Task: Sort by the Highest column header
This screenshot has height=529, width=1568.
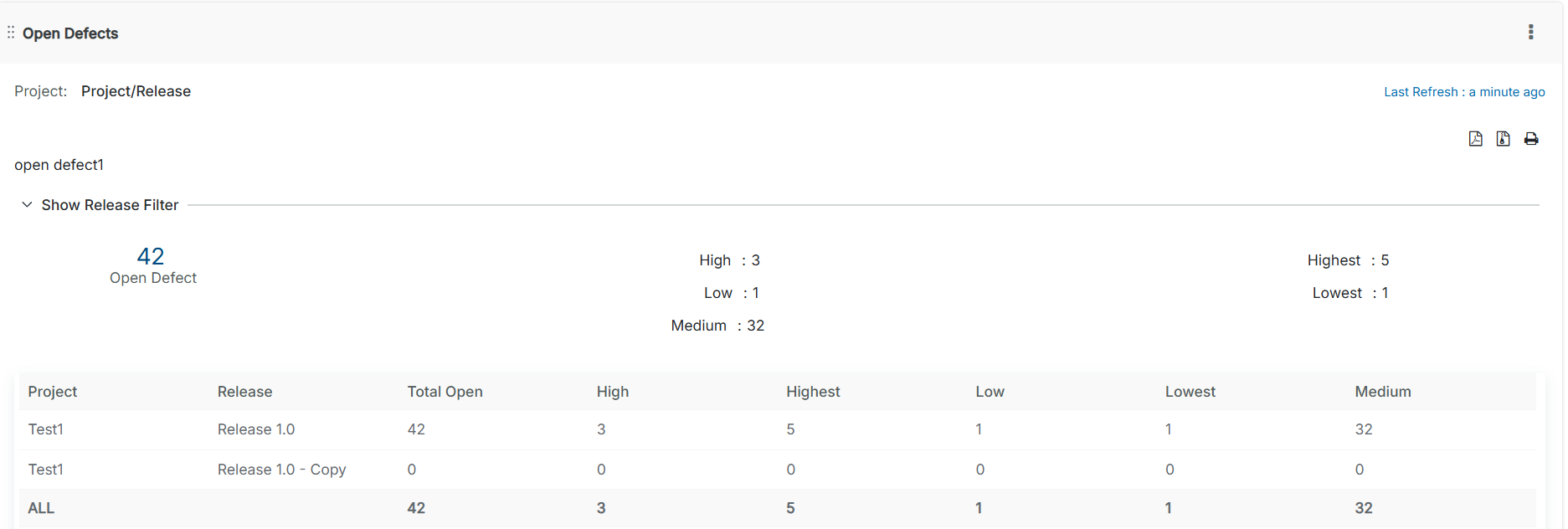Action: coord(812,392)
